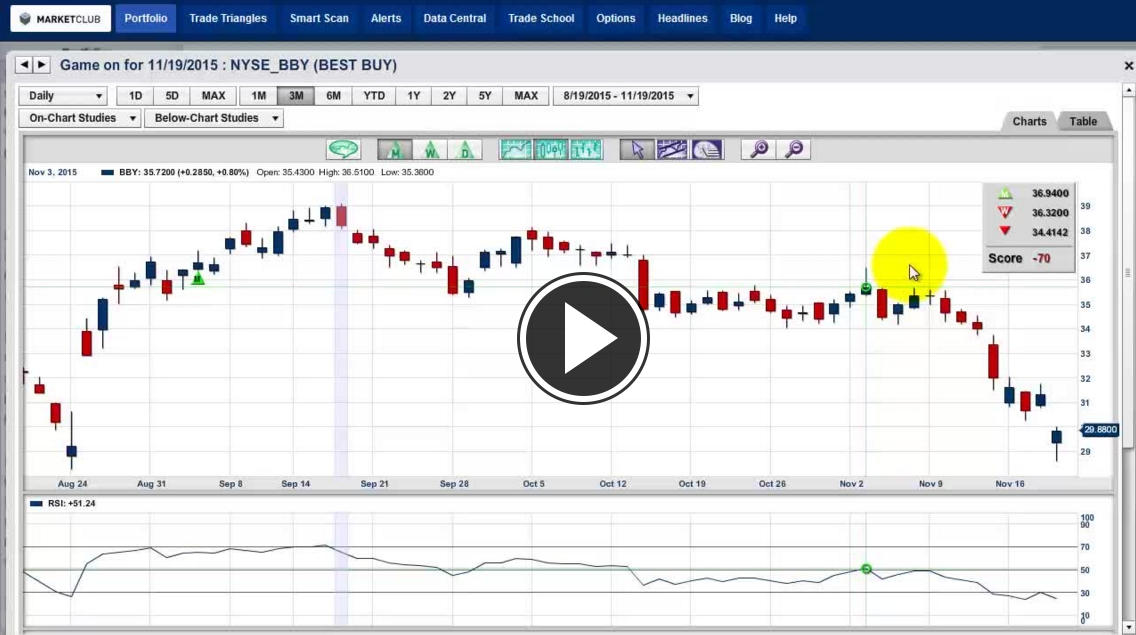
Task: Switch to line chart style icon
Action: [x=516, y=149]
